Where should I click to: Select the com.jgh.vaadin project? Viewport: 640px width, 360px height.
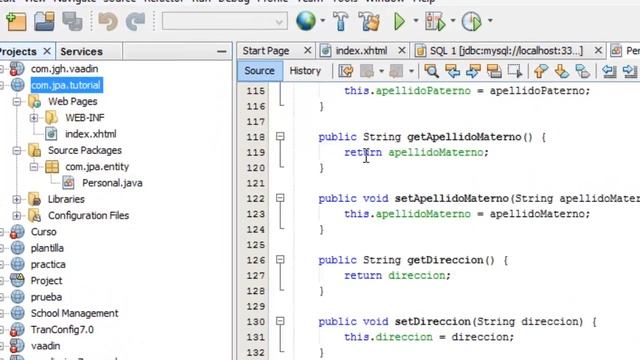[x=64, y=69]
